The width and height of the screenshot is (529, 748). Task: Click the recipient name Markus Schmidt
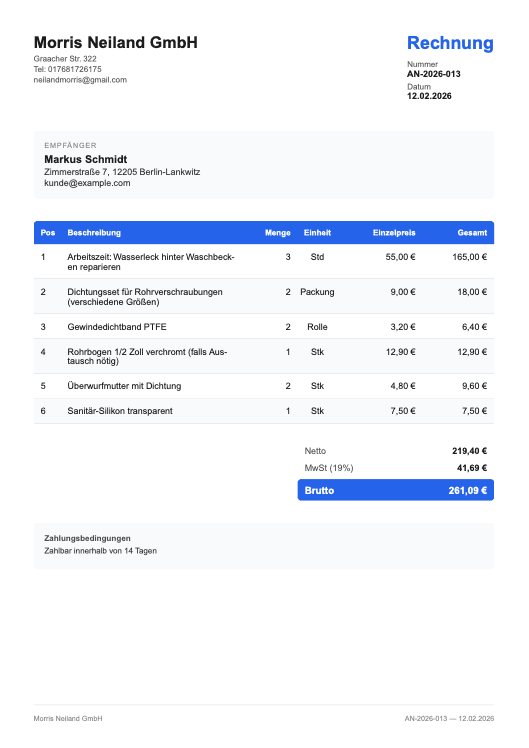pos(86,159)
